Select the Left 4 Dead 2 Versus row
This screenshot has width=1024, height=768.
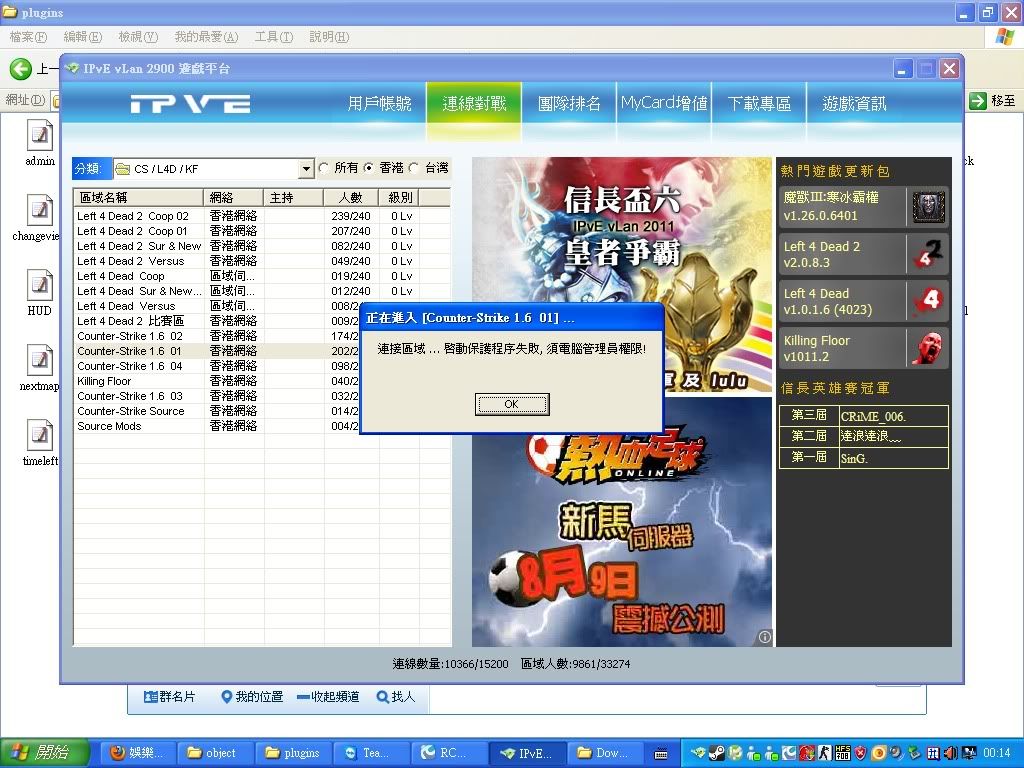tap(131, 261)
